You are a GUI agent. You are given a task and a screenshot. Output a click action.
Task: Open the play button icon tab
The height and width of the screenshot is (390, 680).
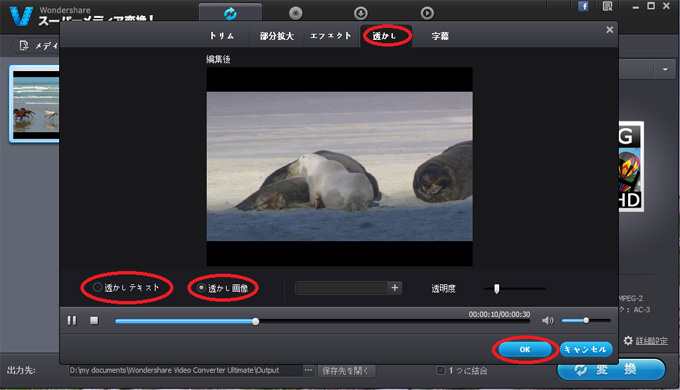click(x=427, y=13)
